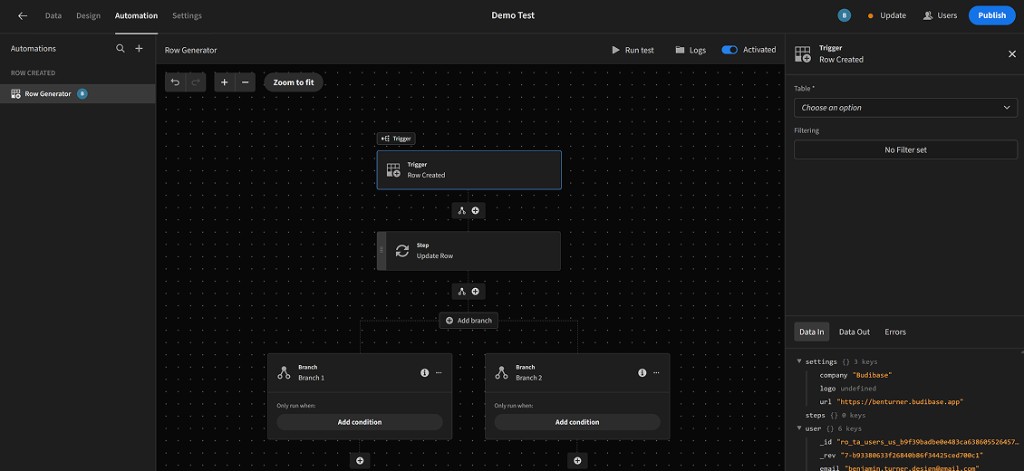Open the info icon on Branch 1
The image size is (1024, 471).
[x=424, y=372]
